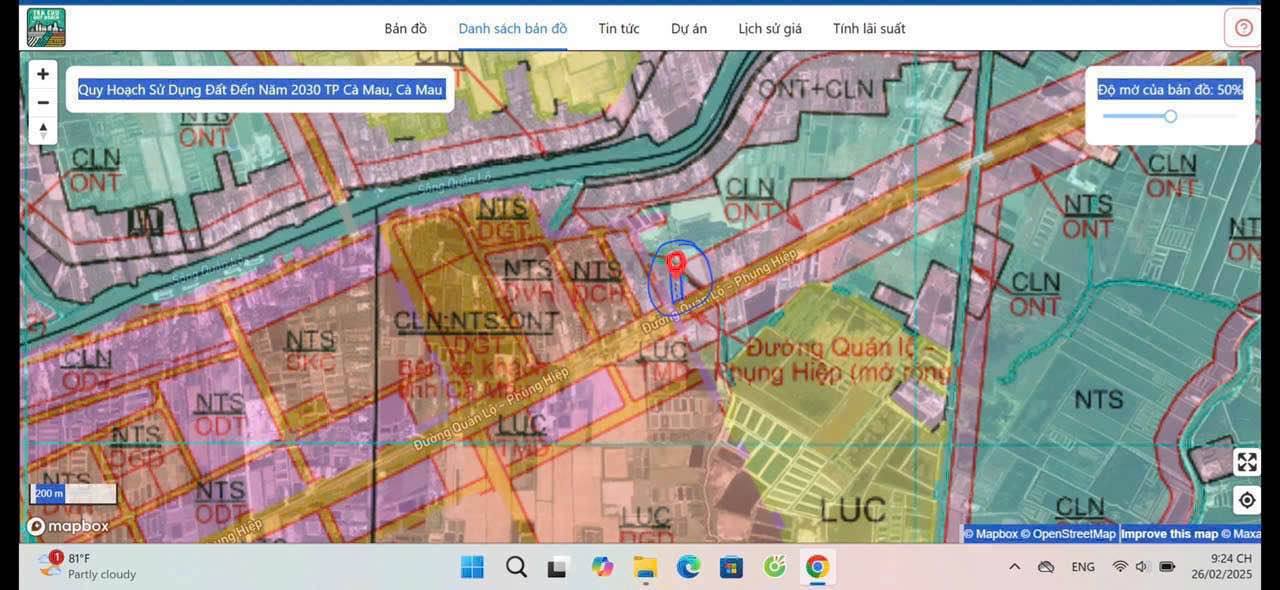
Task: Expand the system tray hidden icons
Action: (1014, 567)
